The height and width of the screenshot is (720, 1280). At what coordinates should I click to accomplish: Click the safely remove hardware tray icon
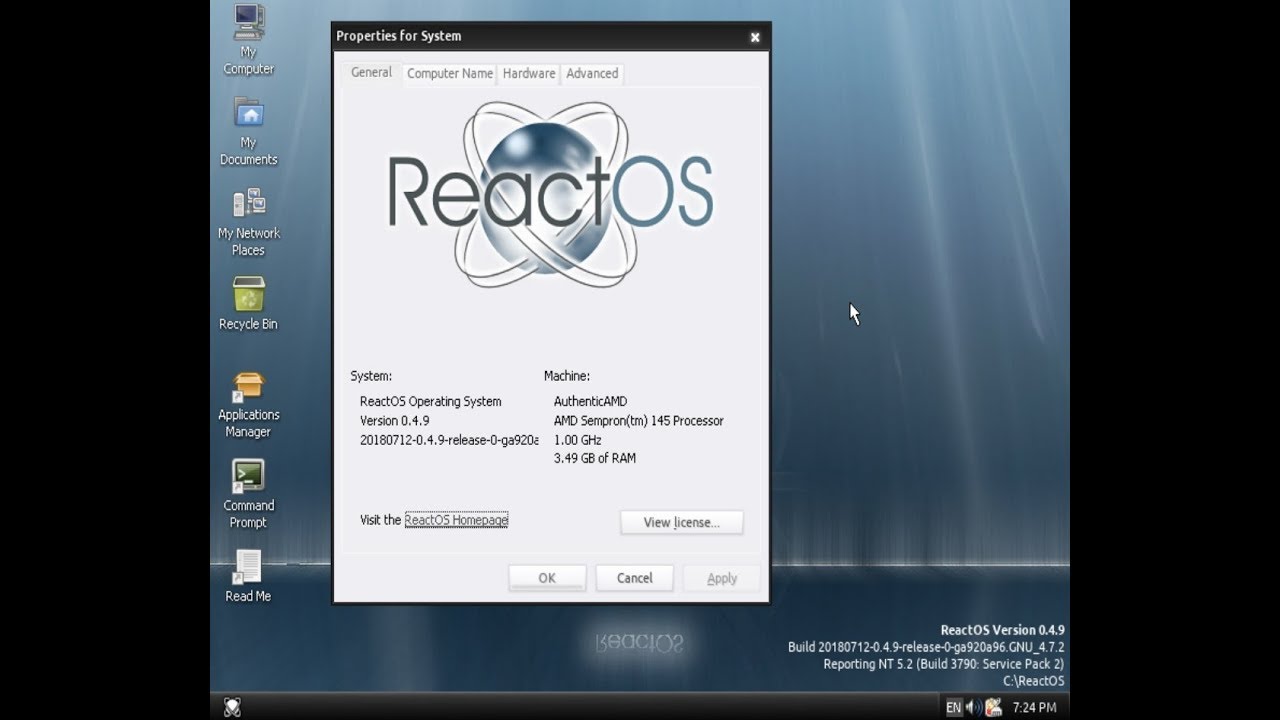click(x=994, y=707)
